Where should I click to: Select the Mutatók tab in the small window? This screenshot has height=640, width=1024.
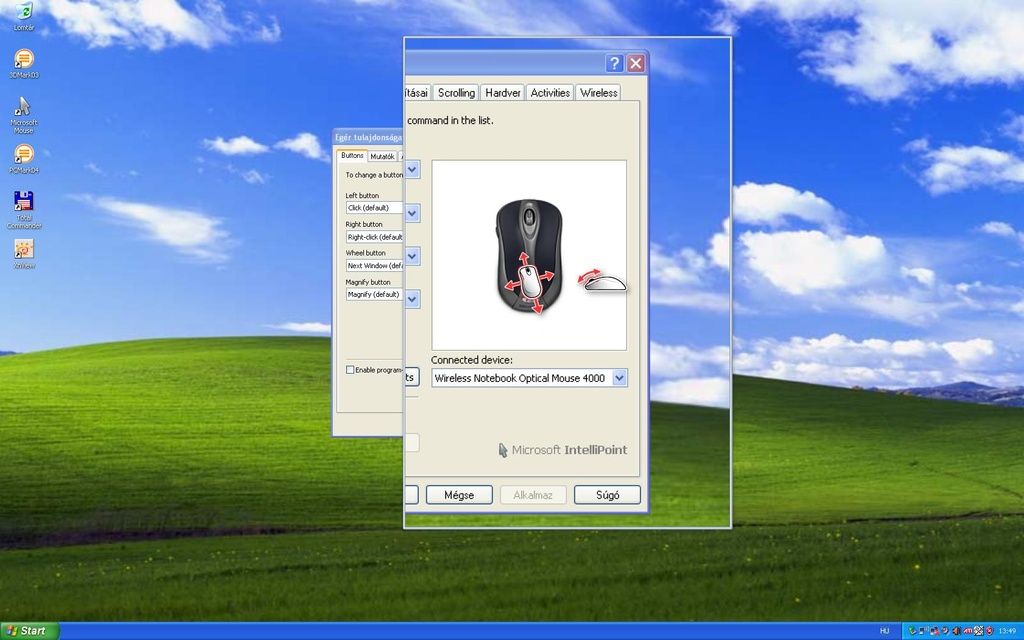click(382, 157)
